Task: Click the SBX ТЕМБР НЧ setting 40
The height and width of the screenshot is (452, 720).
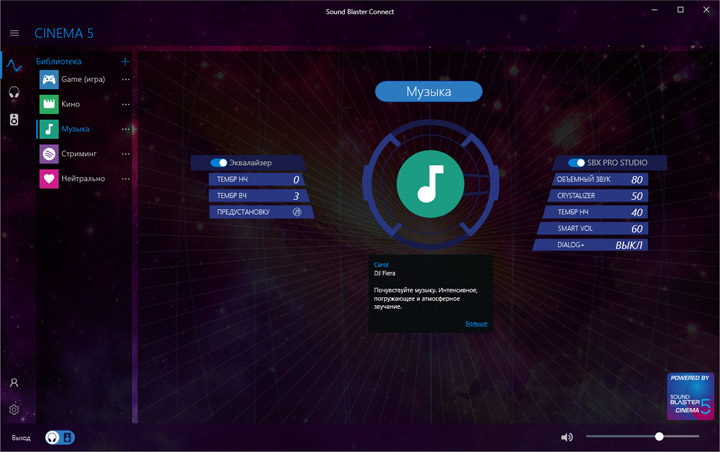Action: (x=595, y=212)
